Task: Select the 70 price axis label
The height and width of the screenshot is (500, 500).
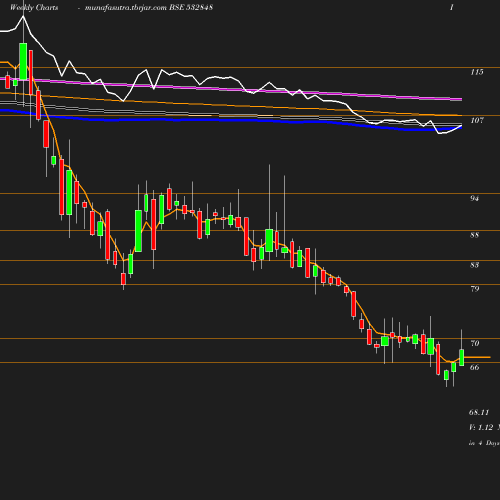Action: [x=475, y=343]
